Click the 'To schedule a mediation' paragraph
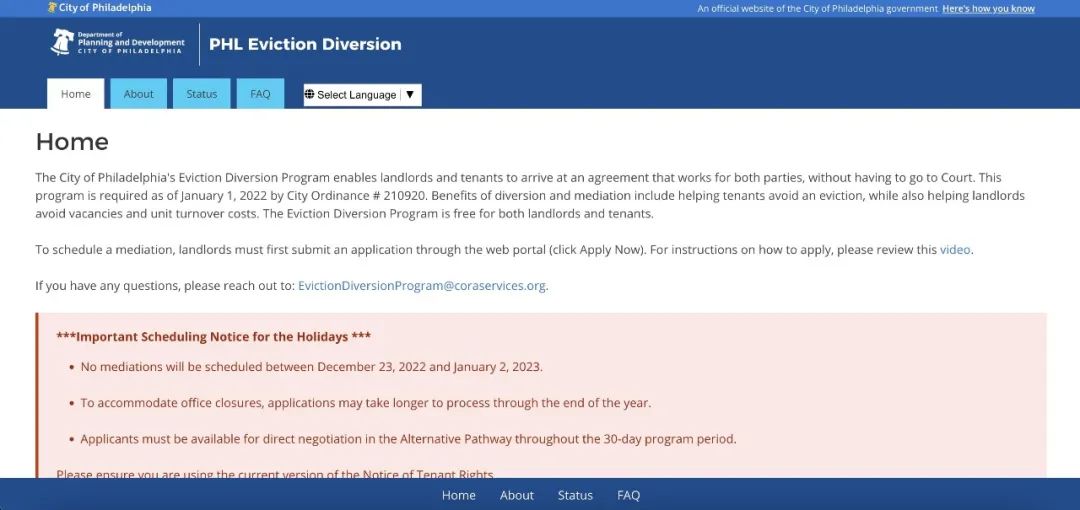 tap(504, 249)
